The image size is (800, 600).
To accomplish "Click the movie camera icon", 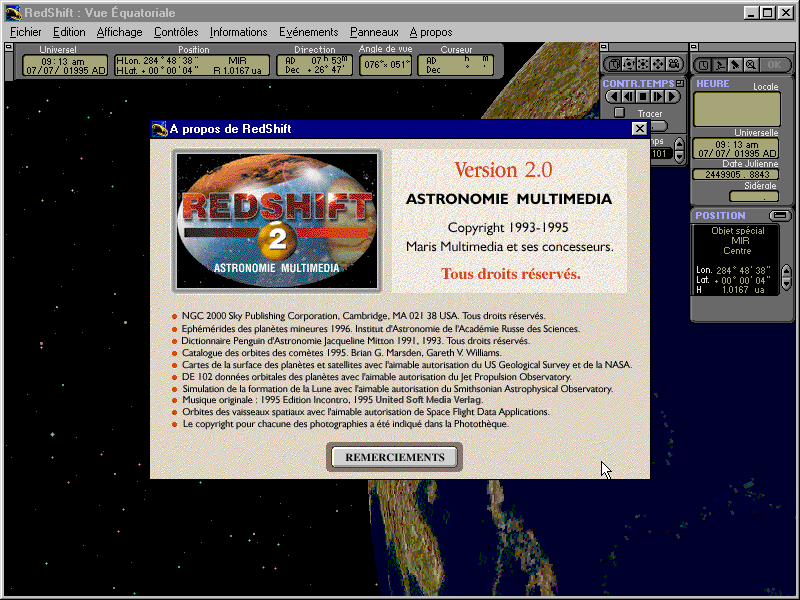I will click(673, 64).
